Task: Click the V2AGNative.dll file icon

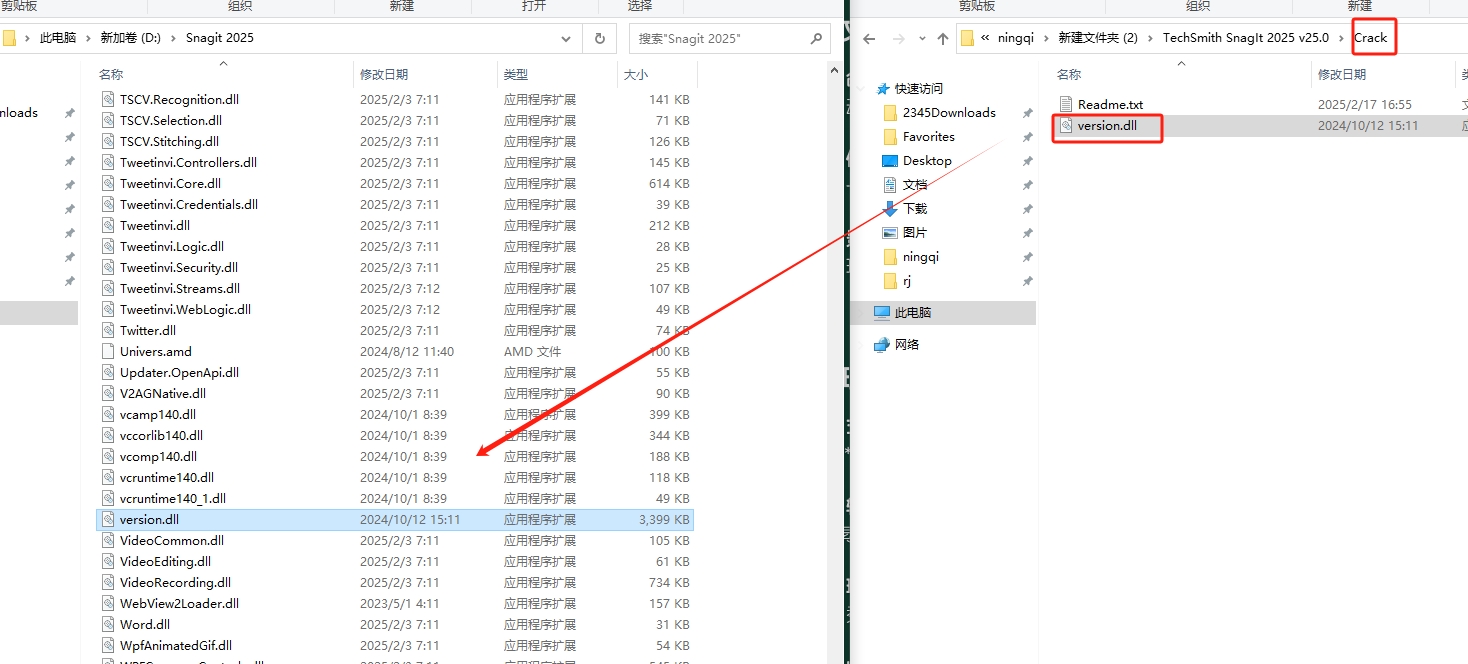Action: (x=109, y=393)
